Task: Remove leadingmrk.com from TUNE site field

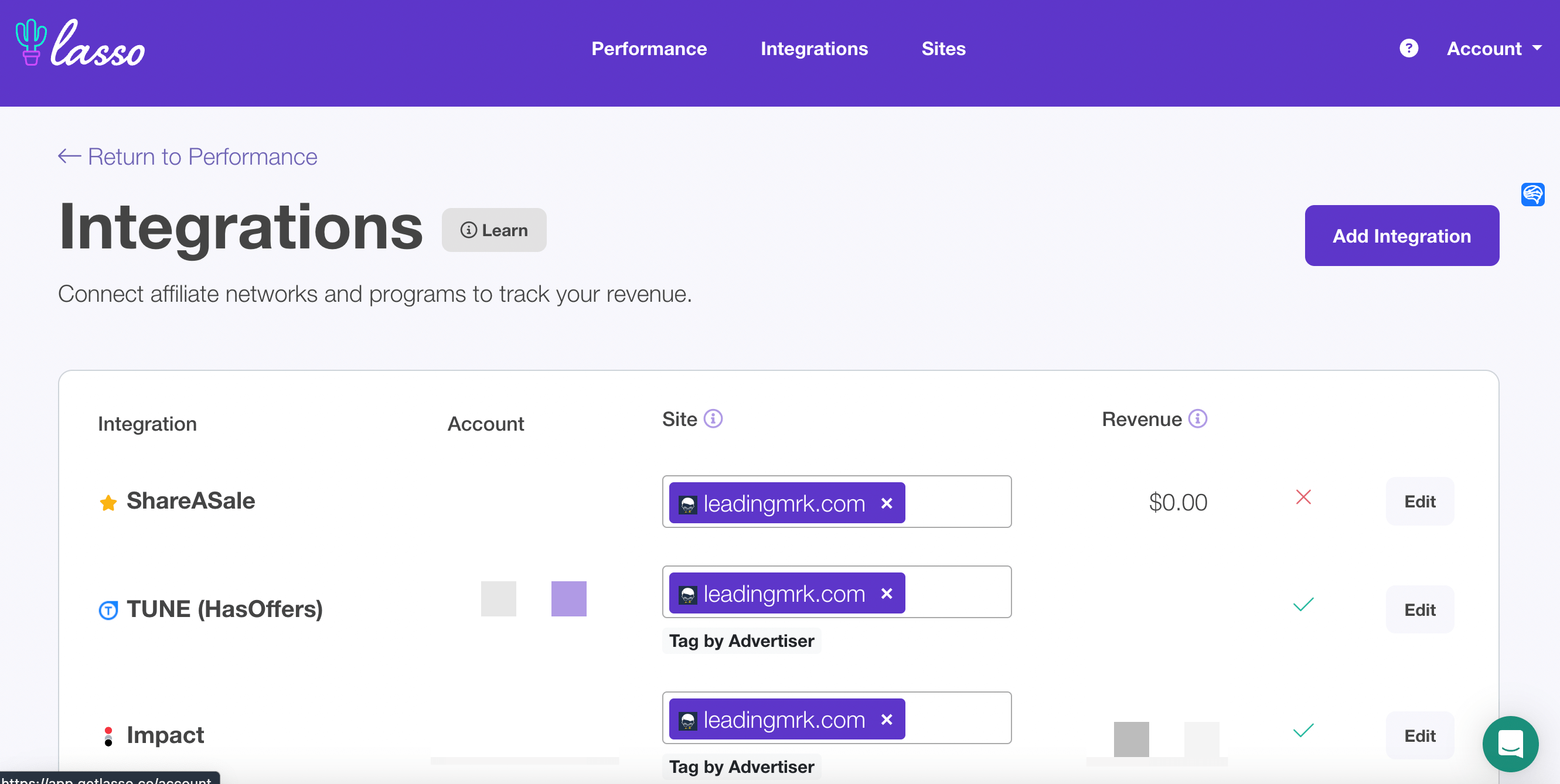Action: click(887, 593)
